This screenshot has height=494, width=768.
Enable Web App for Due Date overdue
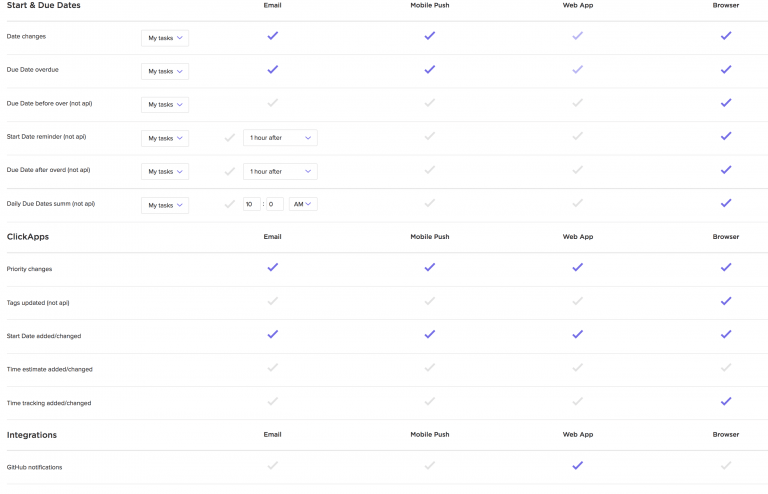click(x=577, y=70)
